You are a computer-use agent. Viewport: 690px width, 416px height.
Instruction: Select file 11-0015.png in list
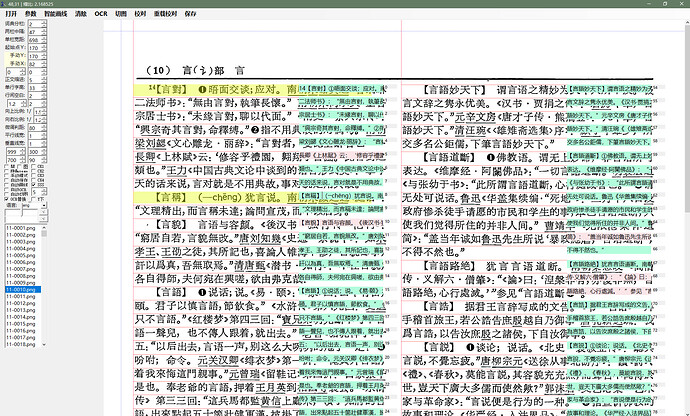coord(21,324)
